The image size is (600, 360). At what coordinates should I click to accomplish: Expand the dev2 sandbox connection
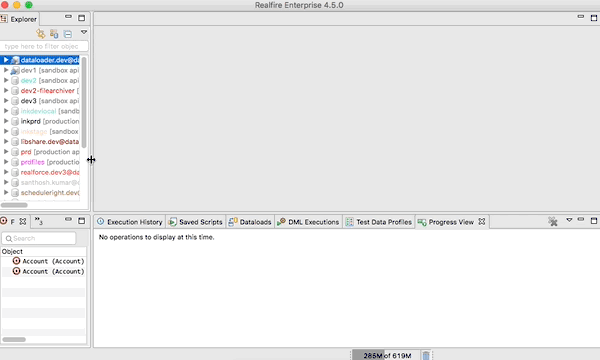(6, 80)
